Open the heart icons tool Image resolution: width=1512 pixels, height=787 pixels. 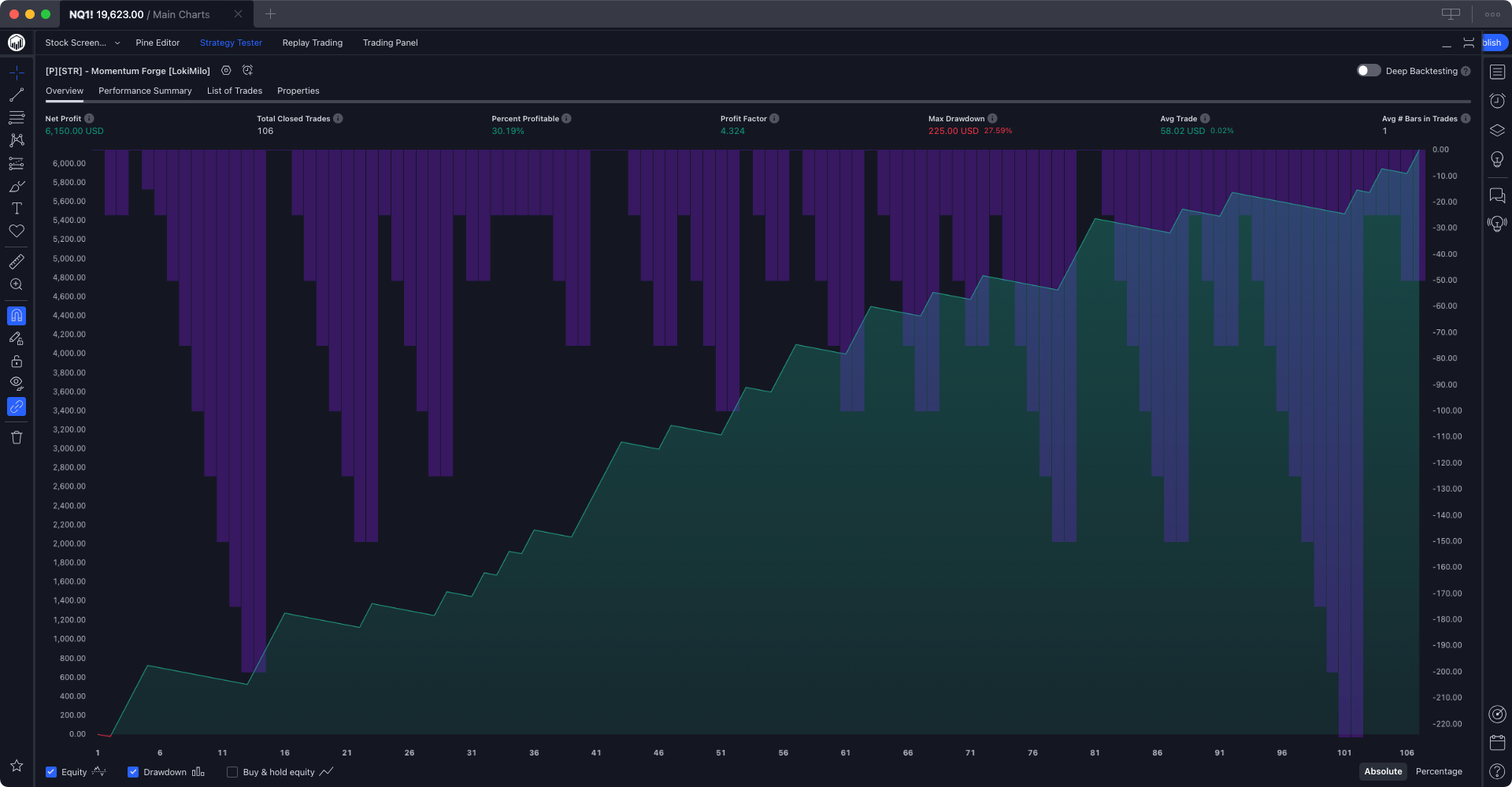coord(17,231)
